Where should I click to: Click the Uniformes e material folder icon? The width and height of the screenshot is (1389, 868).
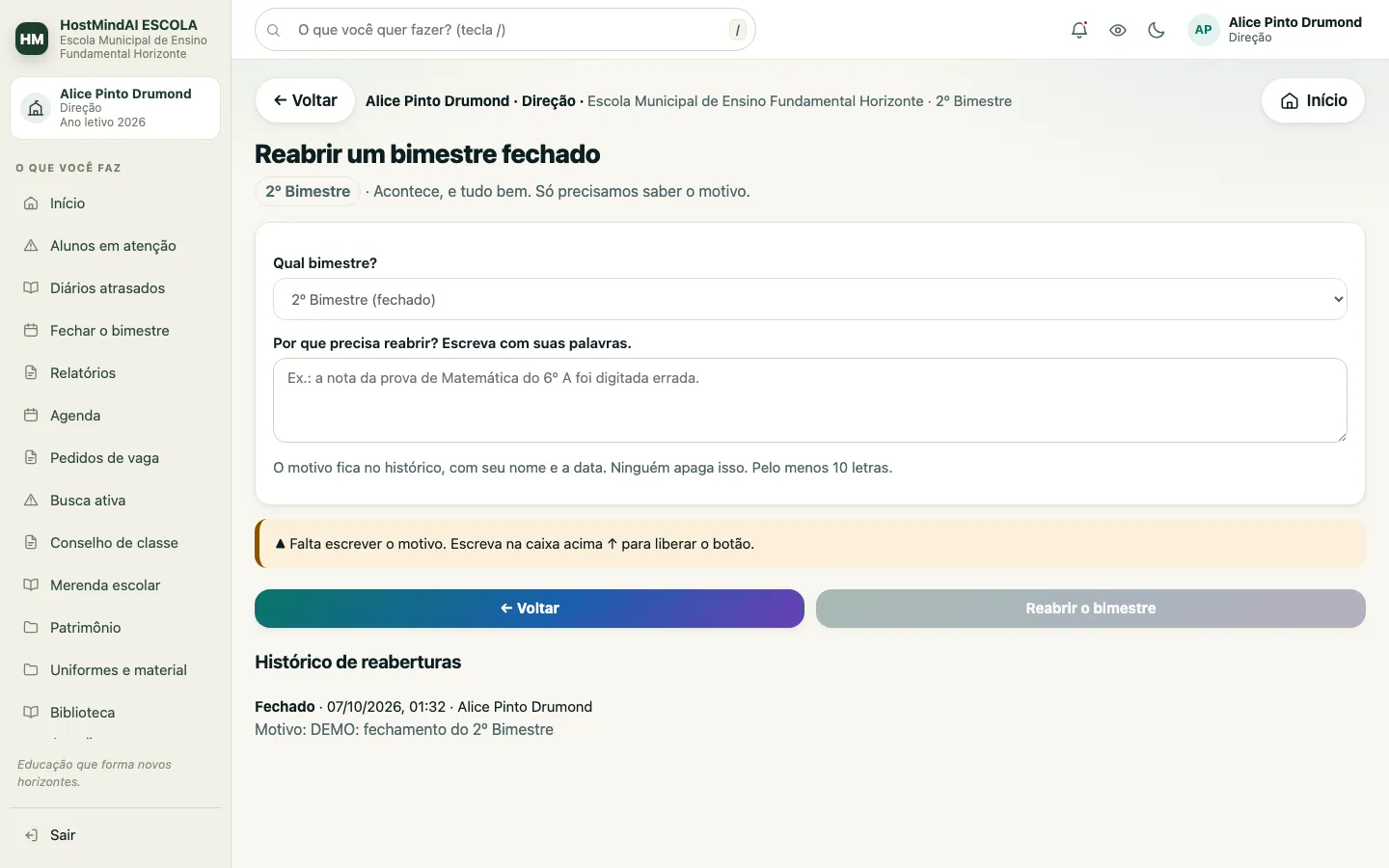[31, 670]
